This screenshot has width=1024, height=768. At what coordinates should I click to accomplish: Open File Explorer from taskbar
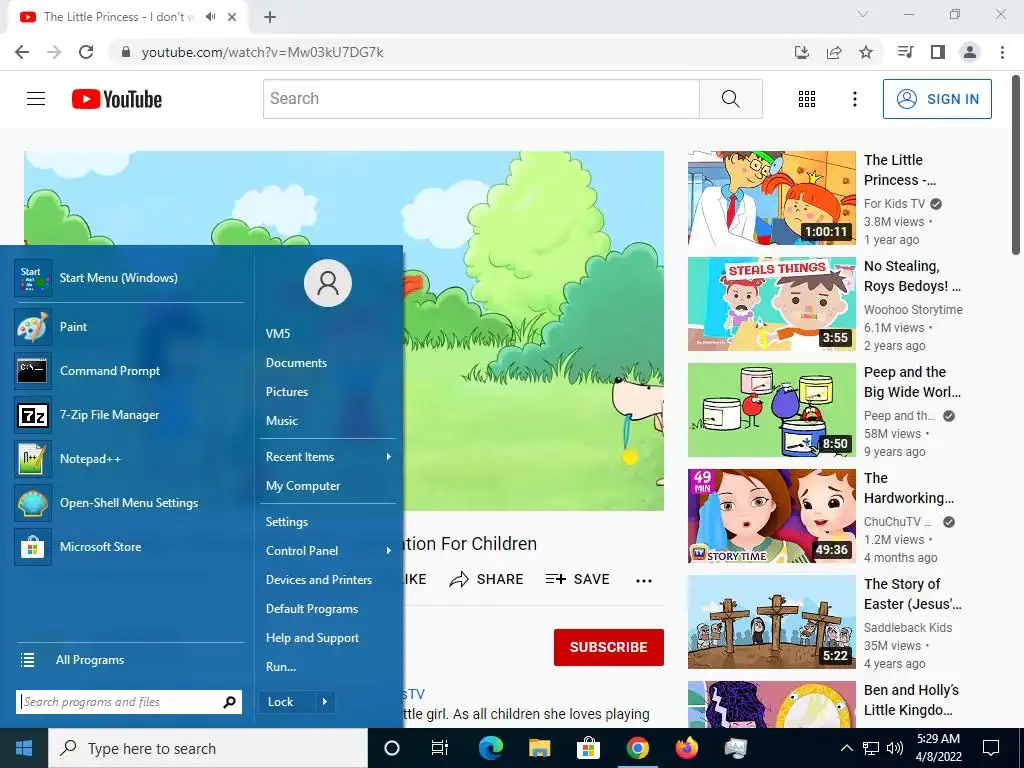pyautogui.click(x=539, y=748)
